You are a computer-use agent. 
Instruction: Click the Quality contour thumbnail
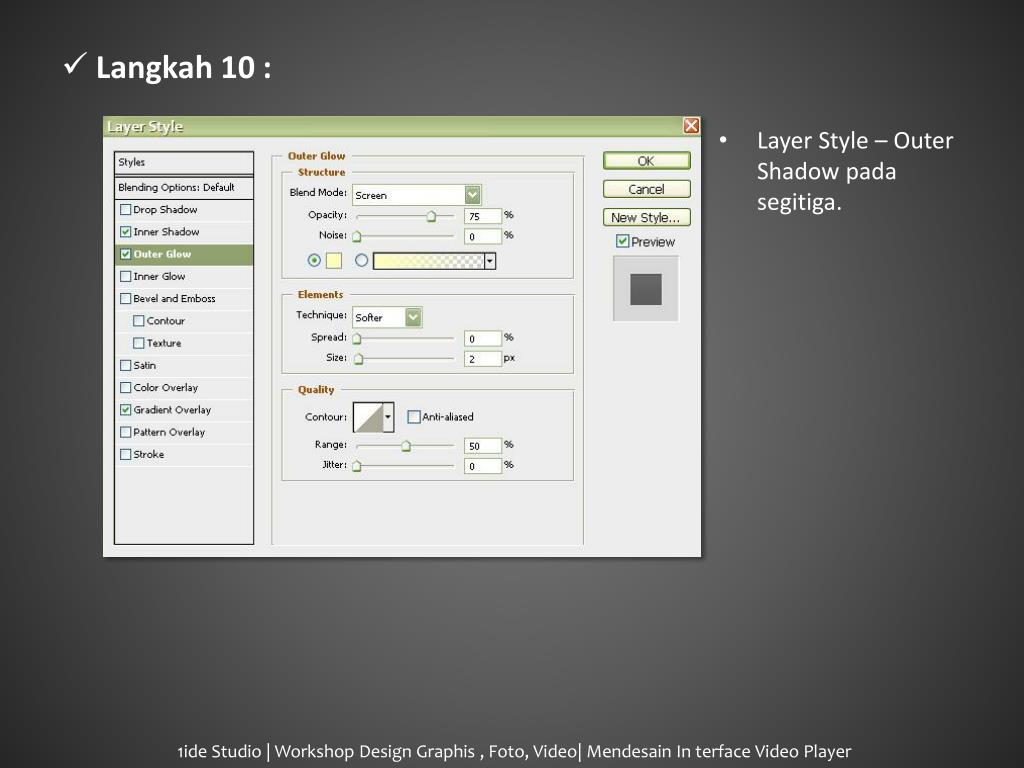(368, 417)
